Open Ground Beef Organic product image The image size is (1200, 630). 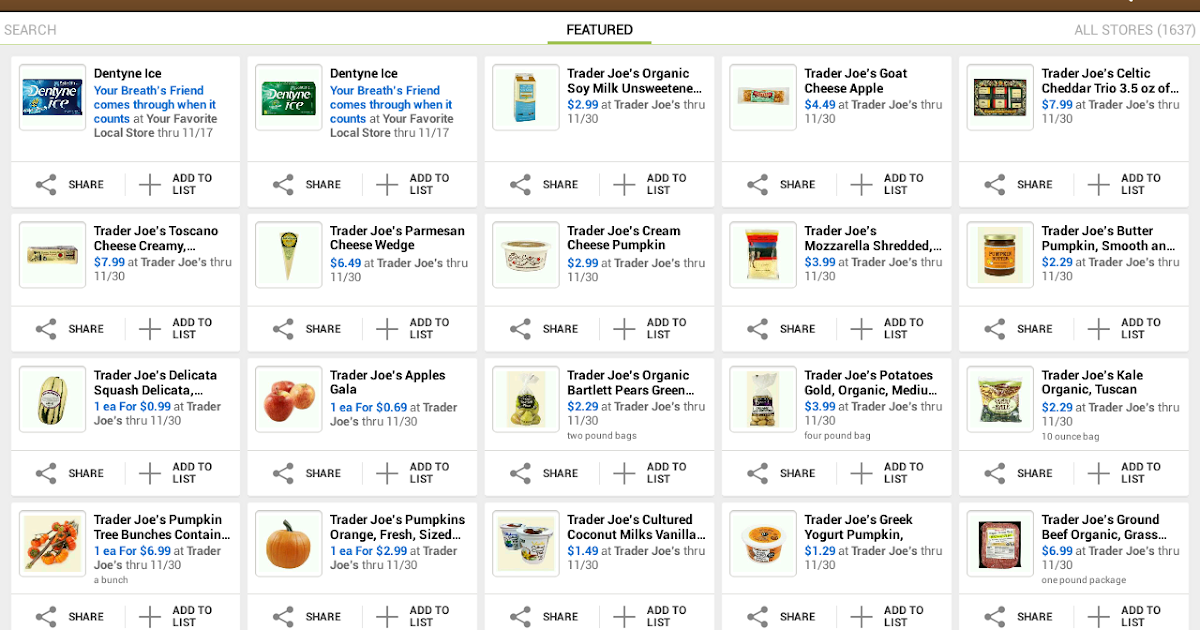point(1000,544)
